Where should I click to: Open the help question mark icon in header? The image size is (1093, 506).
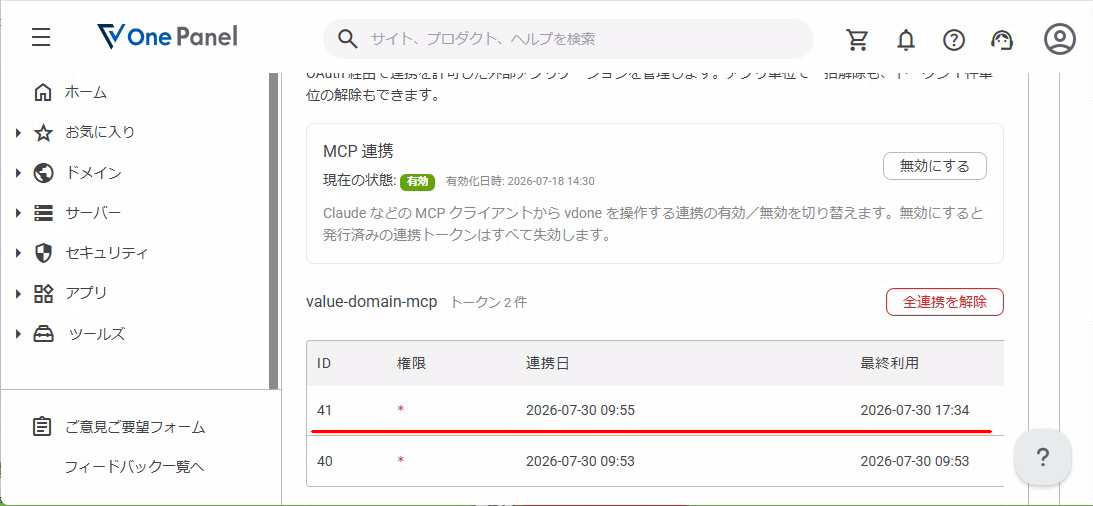click(954, 40)
